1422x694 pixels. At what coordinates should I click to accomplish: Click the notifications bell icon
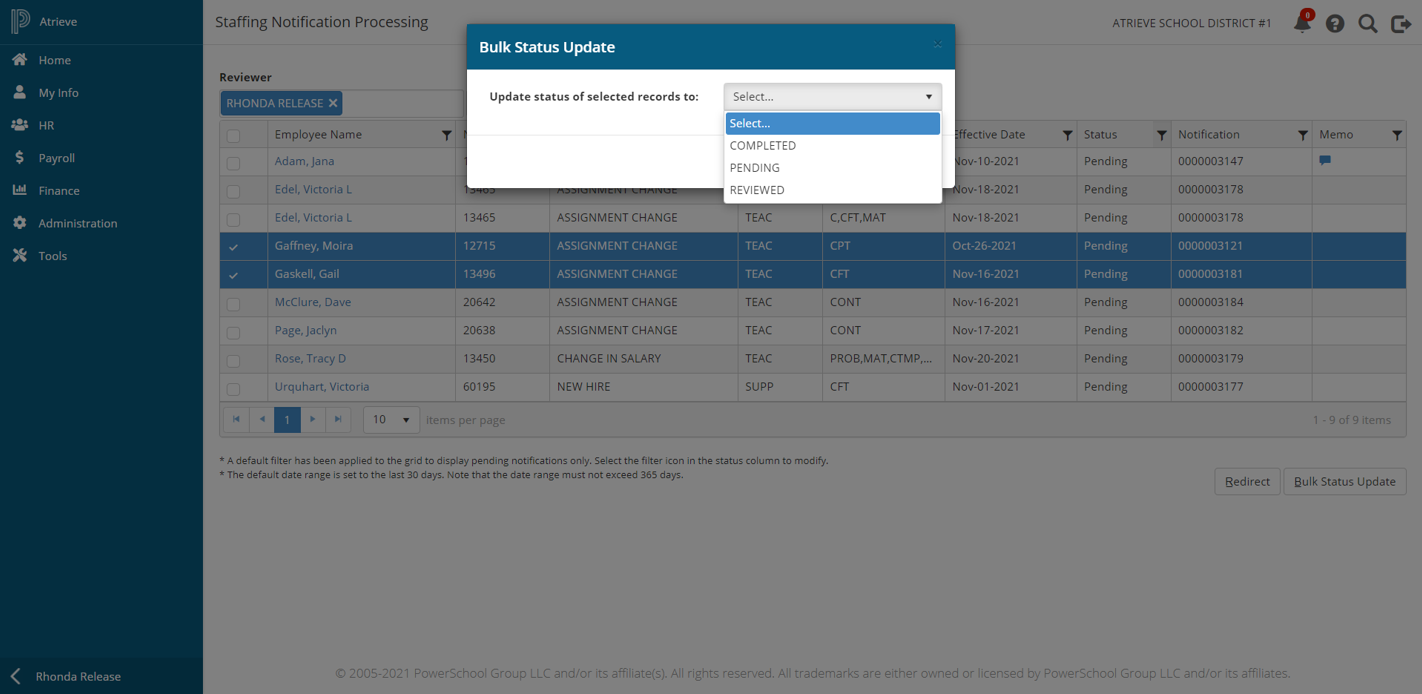pos(1302,23)
